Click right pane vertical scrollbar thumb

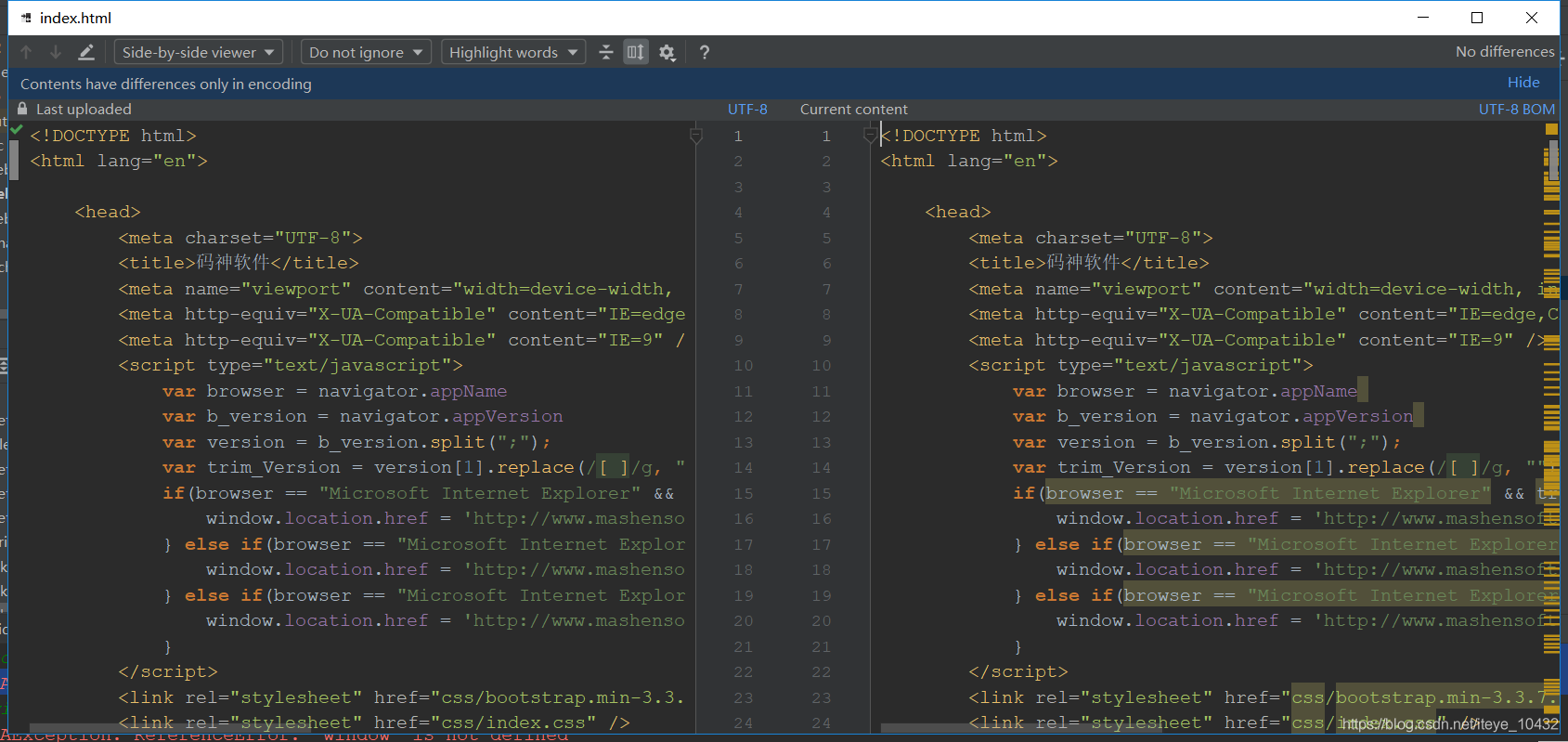tap(1553, 161)
